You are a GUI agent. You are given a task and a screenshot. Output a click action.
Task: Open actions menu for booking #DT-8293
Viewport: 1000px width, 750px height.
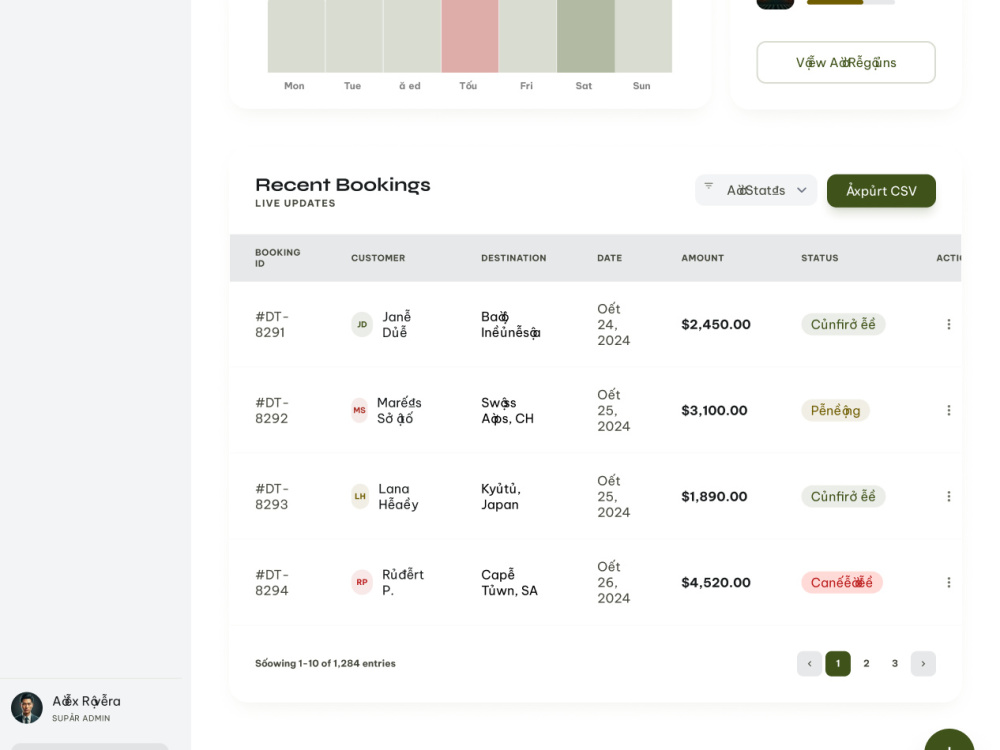pos(948,496)
